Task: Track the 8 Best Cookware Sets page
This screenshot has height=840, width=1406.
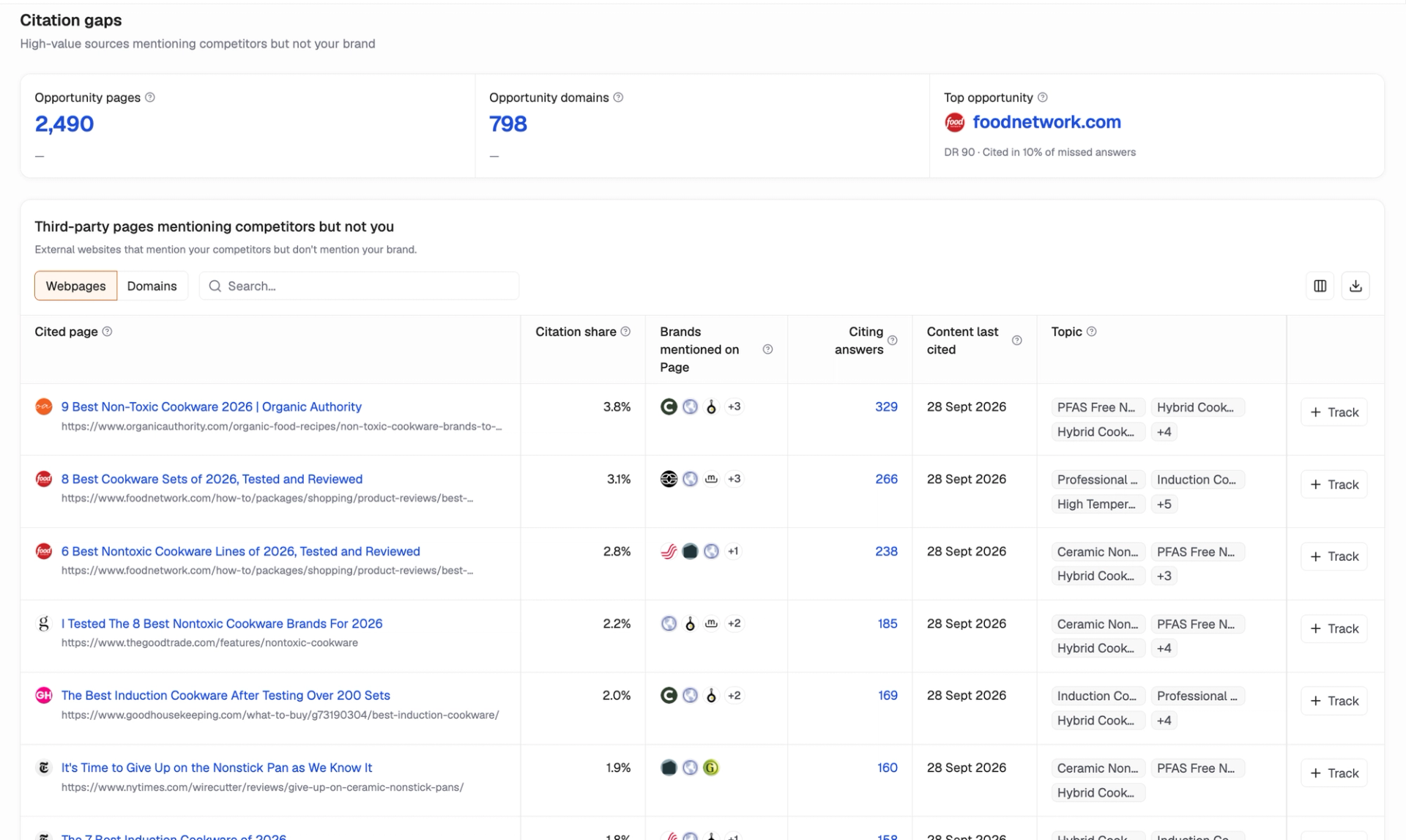Action: [1334, 484]
